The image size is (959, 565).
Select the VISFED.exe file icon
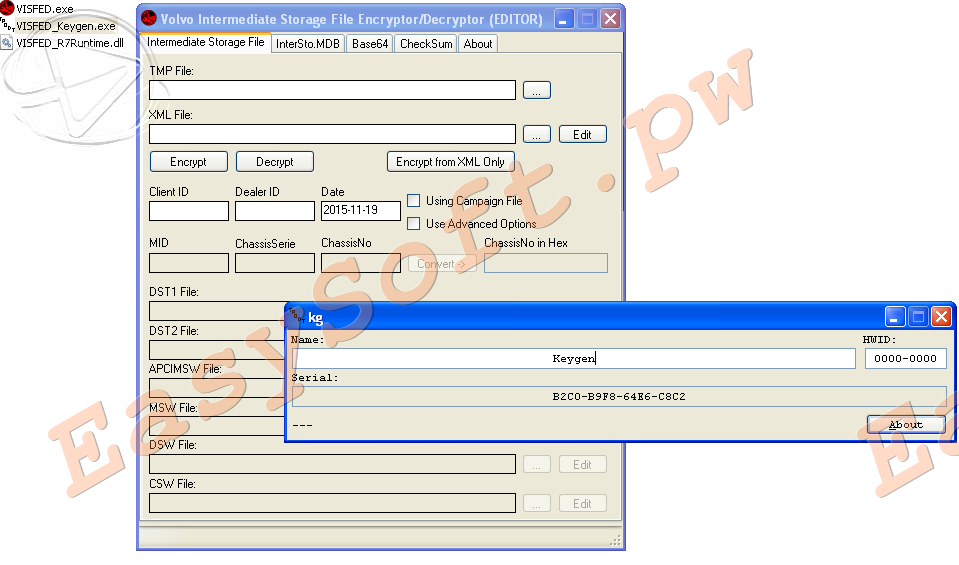tap(7, 8)
